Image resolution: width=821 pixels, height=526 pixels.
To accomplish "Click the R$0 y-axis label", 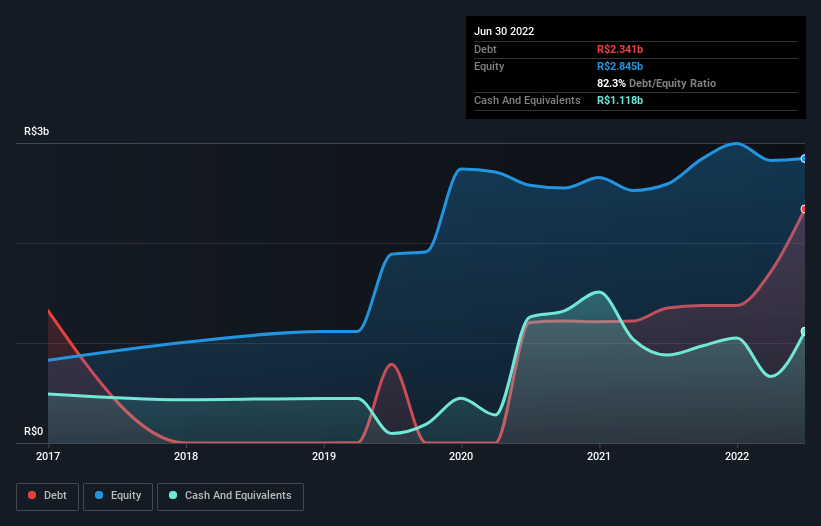I will 34,431.
